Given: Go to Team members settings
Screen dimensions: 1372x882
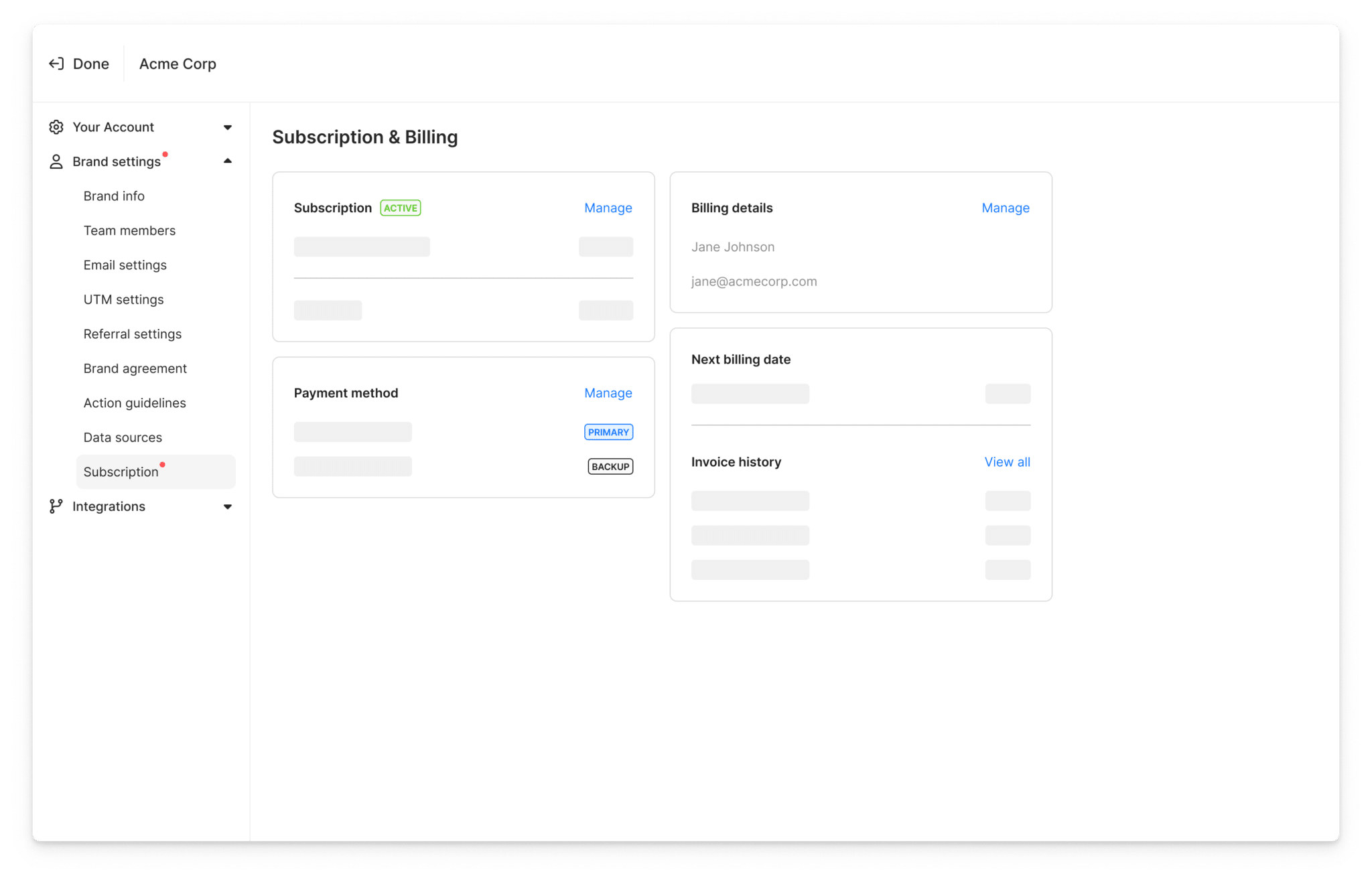Looking at the screenshot, I should pos(129,230).
